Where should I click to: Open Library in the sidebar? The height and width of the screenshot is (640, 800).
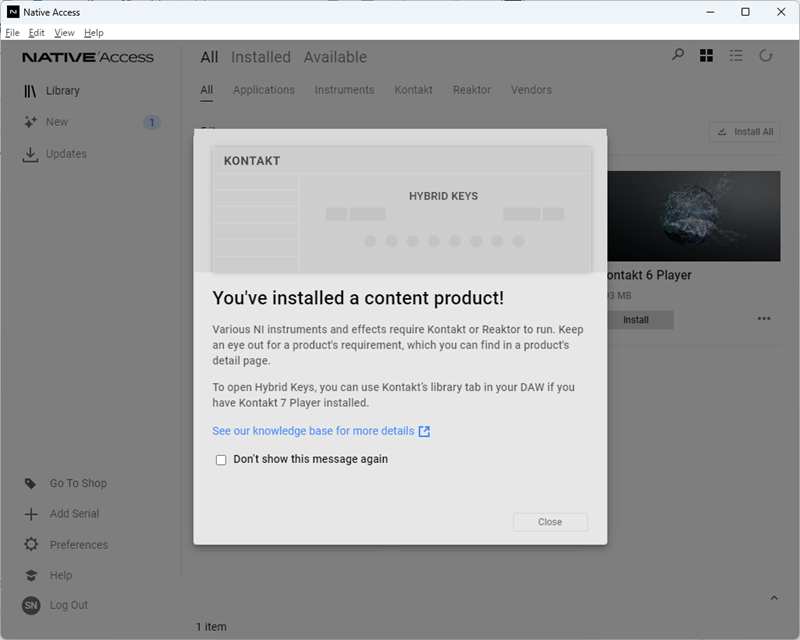63,91
